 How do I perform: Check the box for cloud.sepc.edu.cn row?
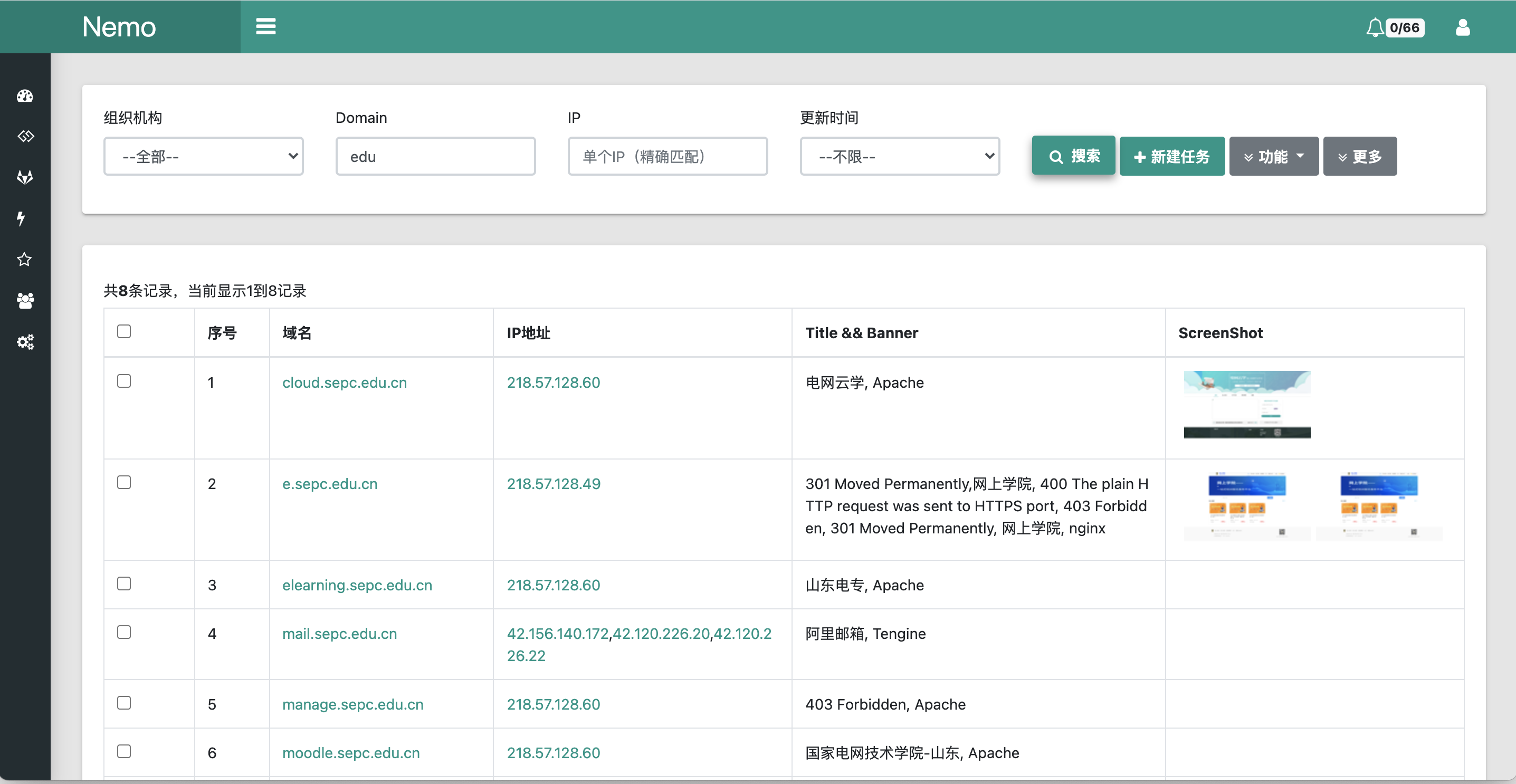123,381
